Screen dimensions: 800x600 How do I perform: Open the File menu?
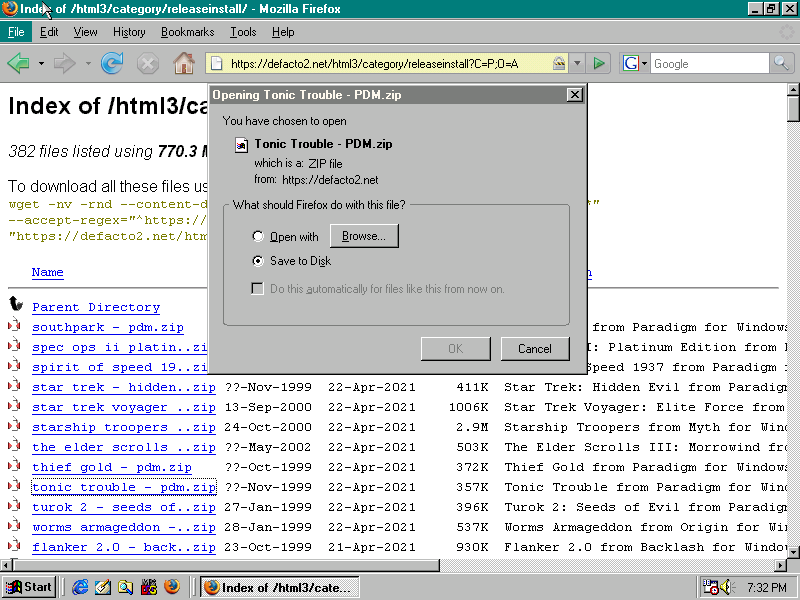point(16,32)
